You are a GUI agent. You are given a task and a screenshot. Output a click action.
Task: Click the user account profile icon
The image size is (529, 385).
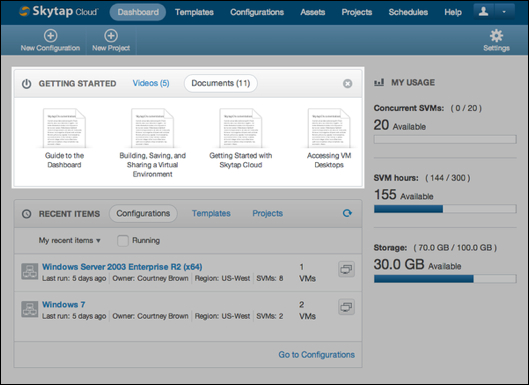[483, 12]
